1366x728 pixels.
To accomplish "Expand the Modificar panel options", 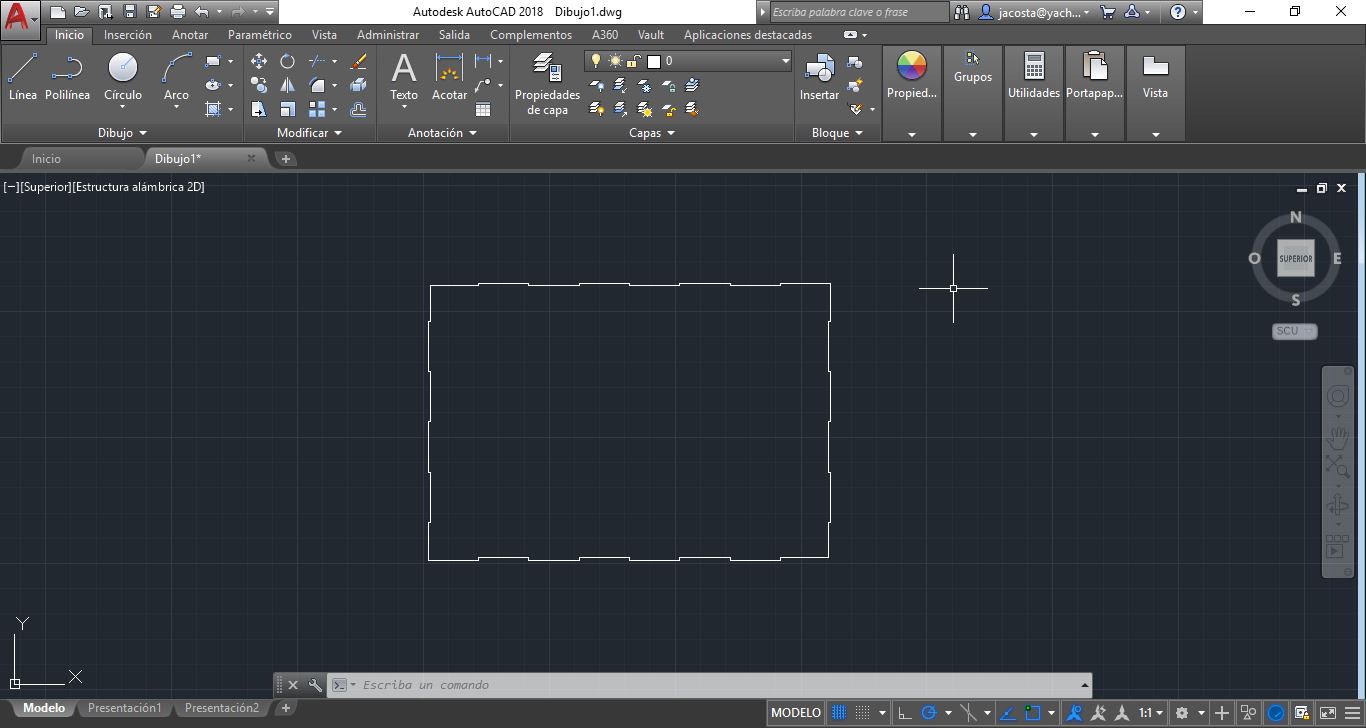I will click(x=310, y=133).
